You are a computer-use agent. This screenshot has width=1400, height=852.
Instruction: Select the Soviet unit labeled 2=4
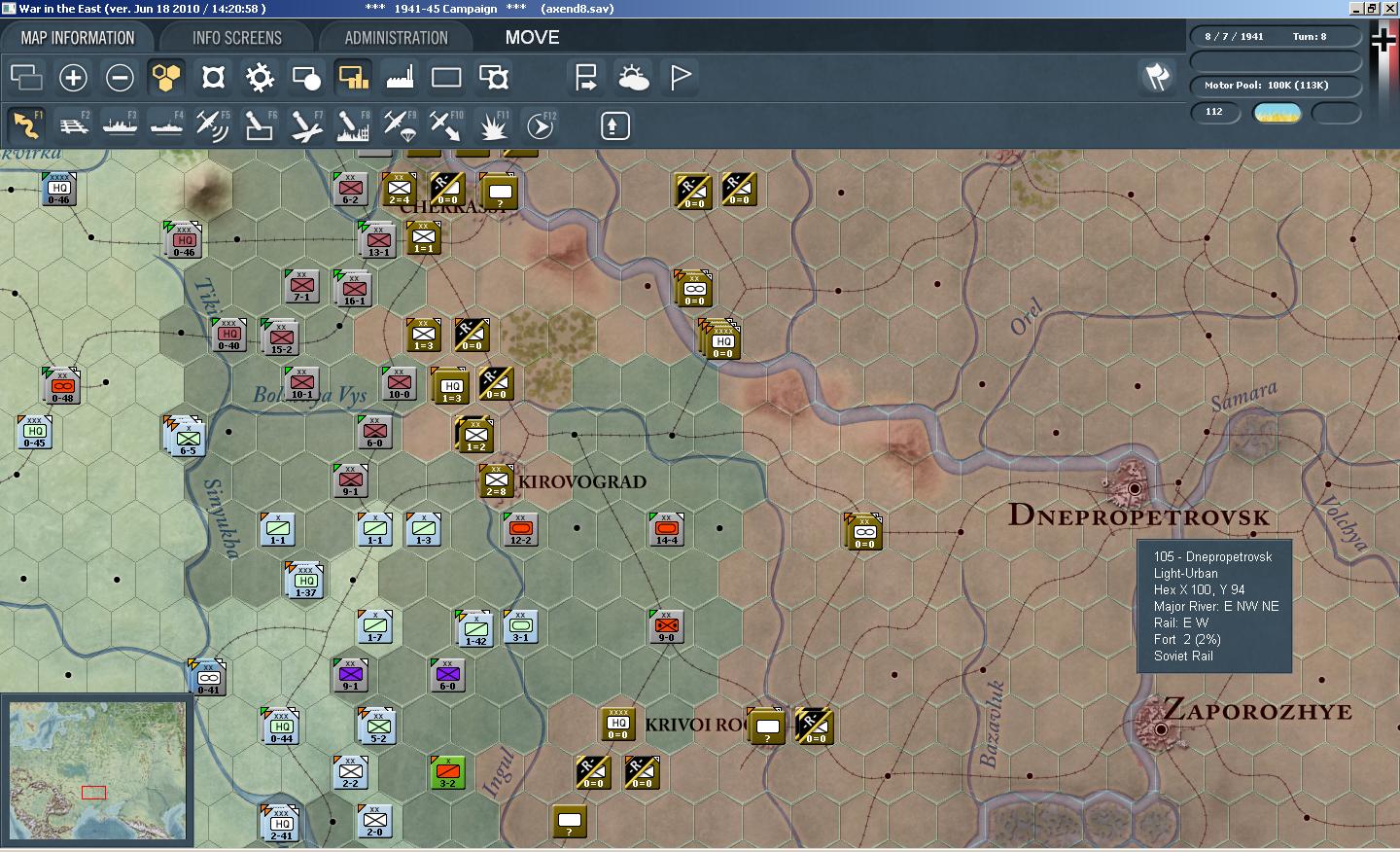tap(399, 190)
